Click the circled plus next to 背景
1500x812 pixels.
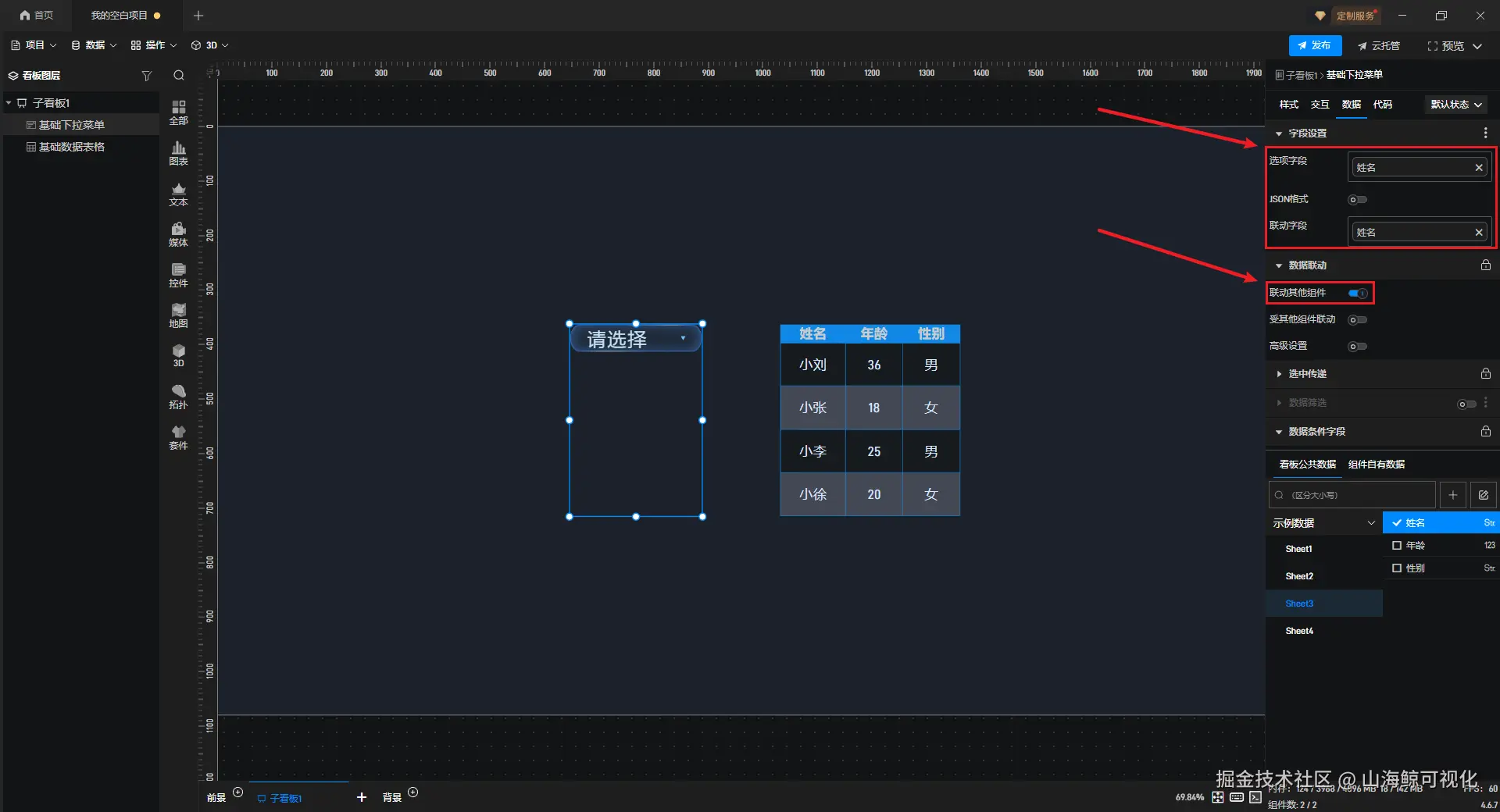pos(413,792)
